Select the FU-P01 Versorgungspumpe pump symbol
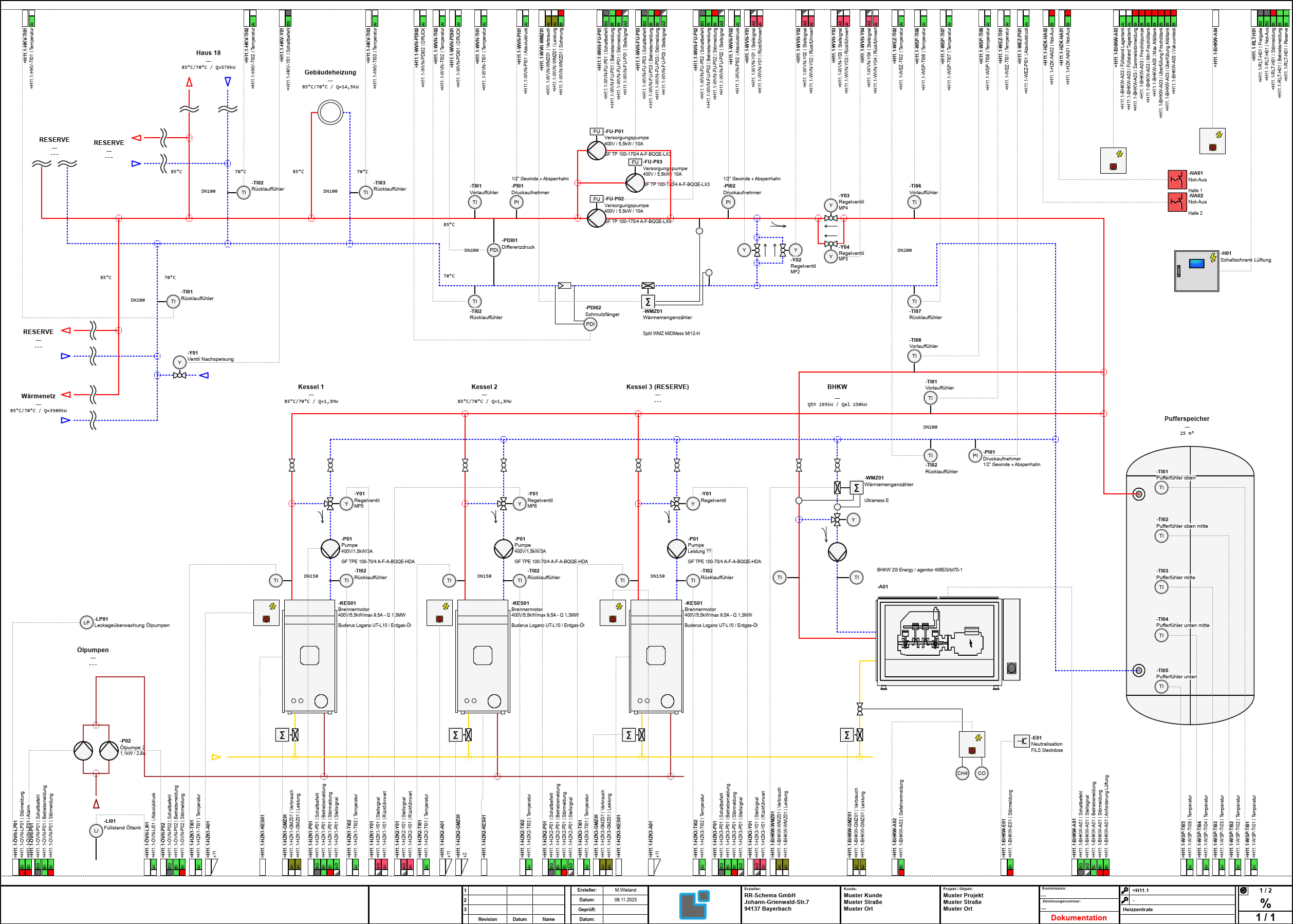Image resolution: width=1293 pixels, height=924 pixels. click(x=596, y=151)
